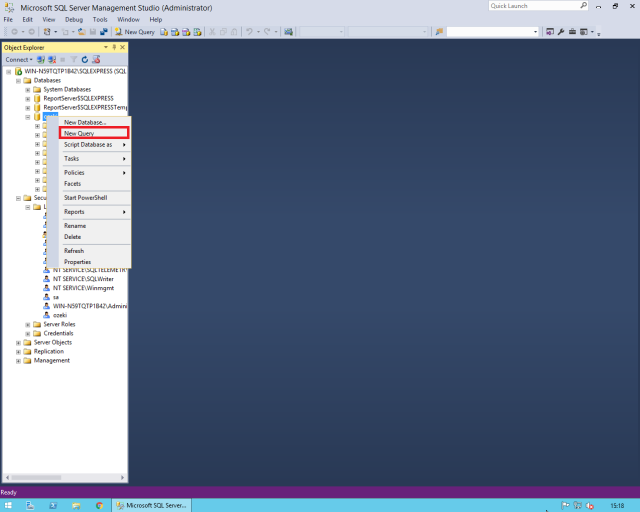The image size is (640, 512).
Task: Click the Object Explorer horizontal scrollbar thumb
Action: click(x=36, y=477)
